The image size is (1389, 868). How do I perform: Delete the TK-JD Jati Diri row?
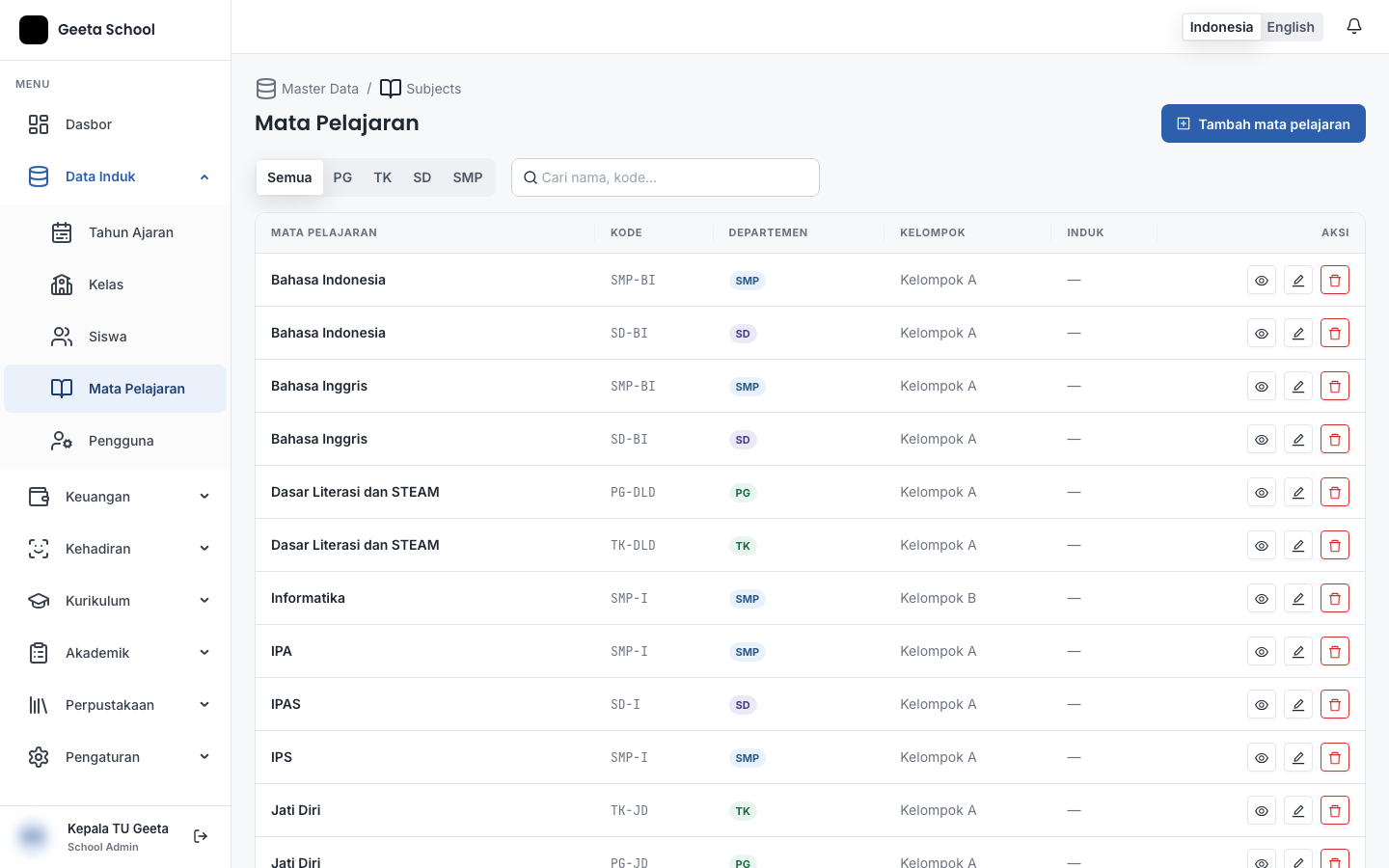[1335, 811]
